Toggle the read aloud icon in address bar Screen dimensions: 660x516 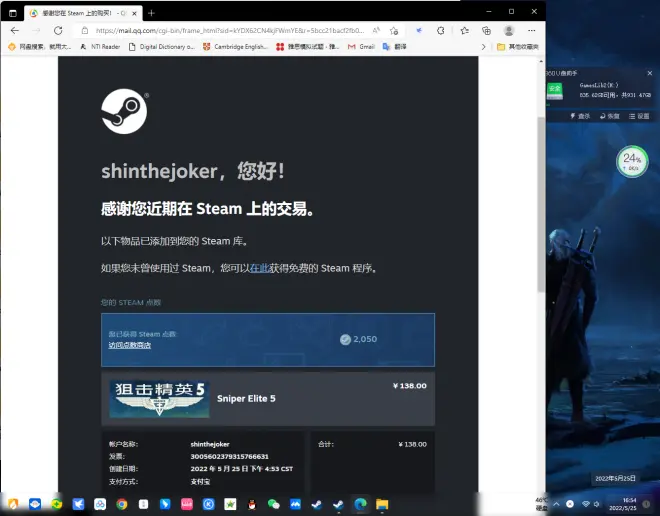(376, 30)
